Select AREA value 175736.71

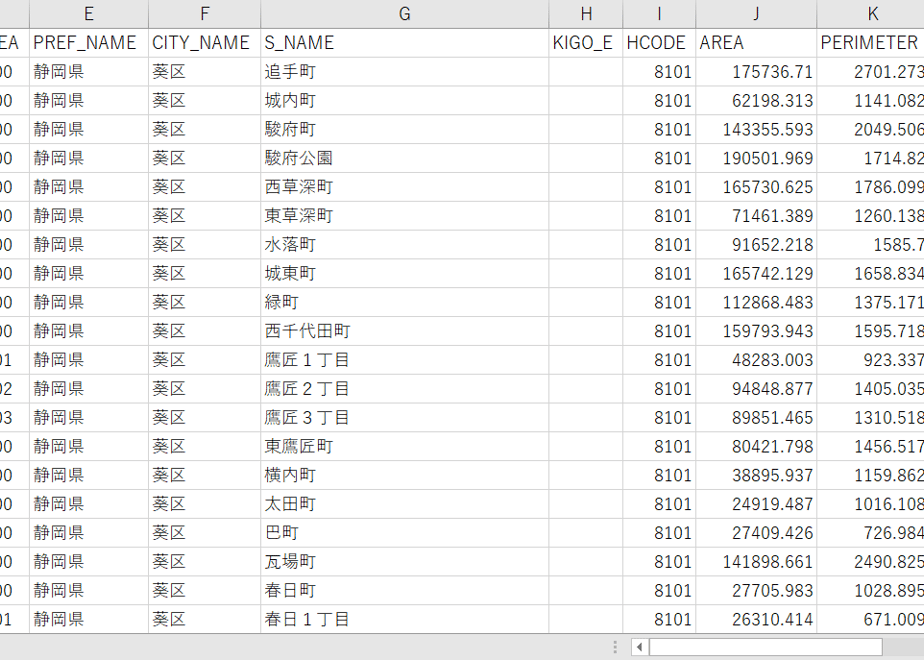point(756,71)
